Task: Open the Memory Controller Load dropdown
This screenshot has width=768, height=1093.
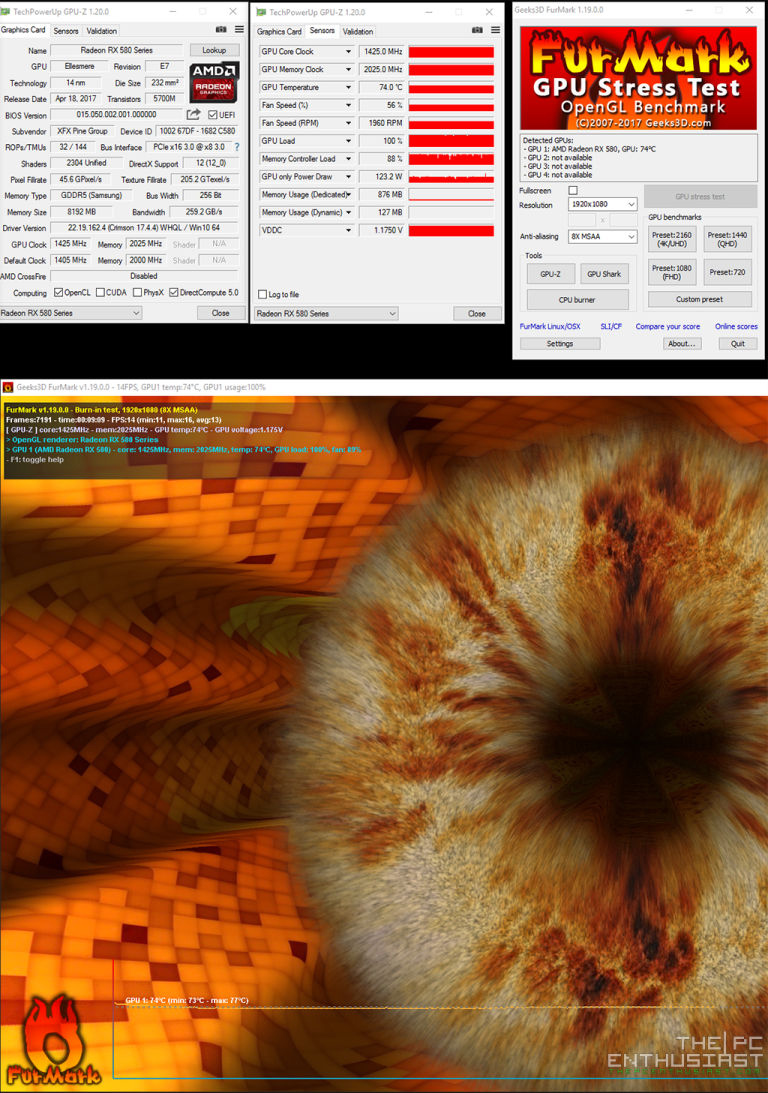Action: tap(348, 159)
